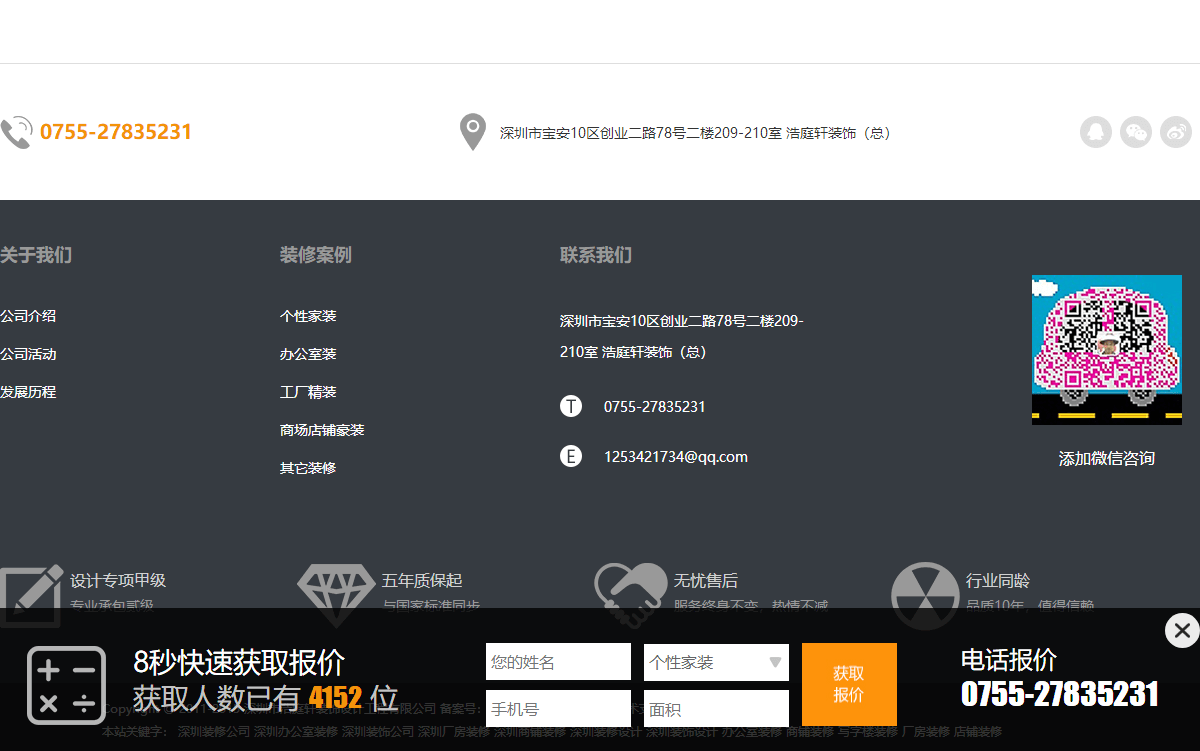Click the 您的姓名 input field
This screenshot has height=751, width=1200.
coord(558,662)
